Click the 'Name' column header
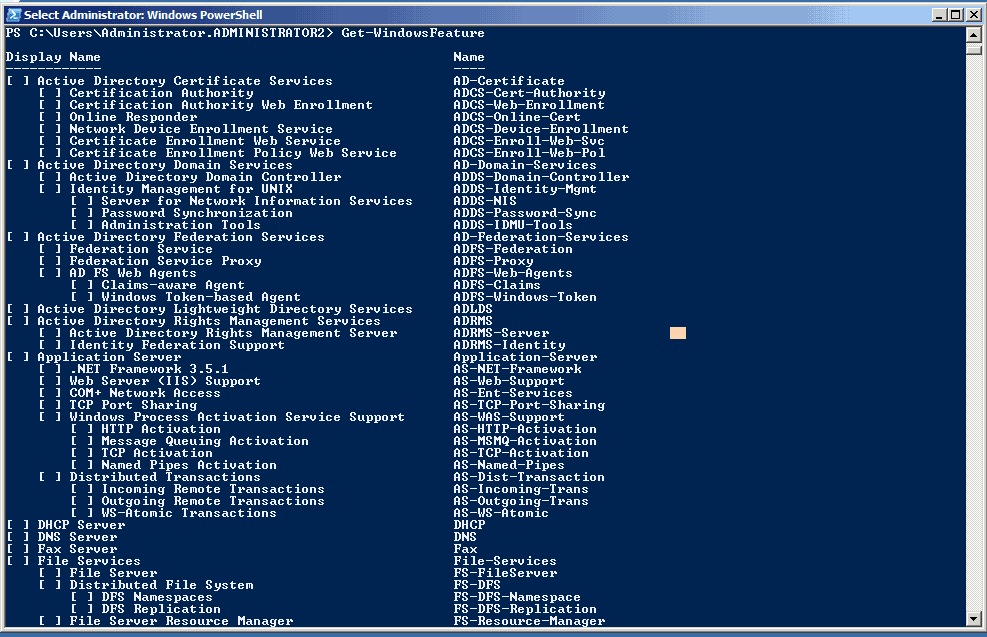 [x=469, y=57]
